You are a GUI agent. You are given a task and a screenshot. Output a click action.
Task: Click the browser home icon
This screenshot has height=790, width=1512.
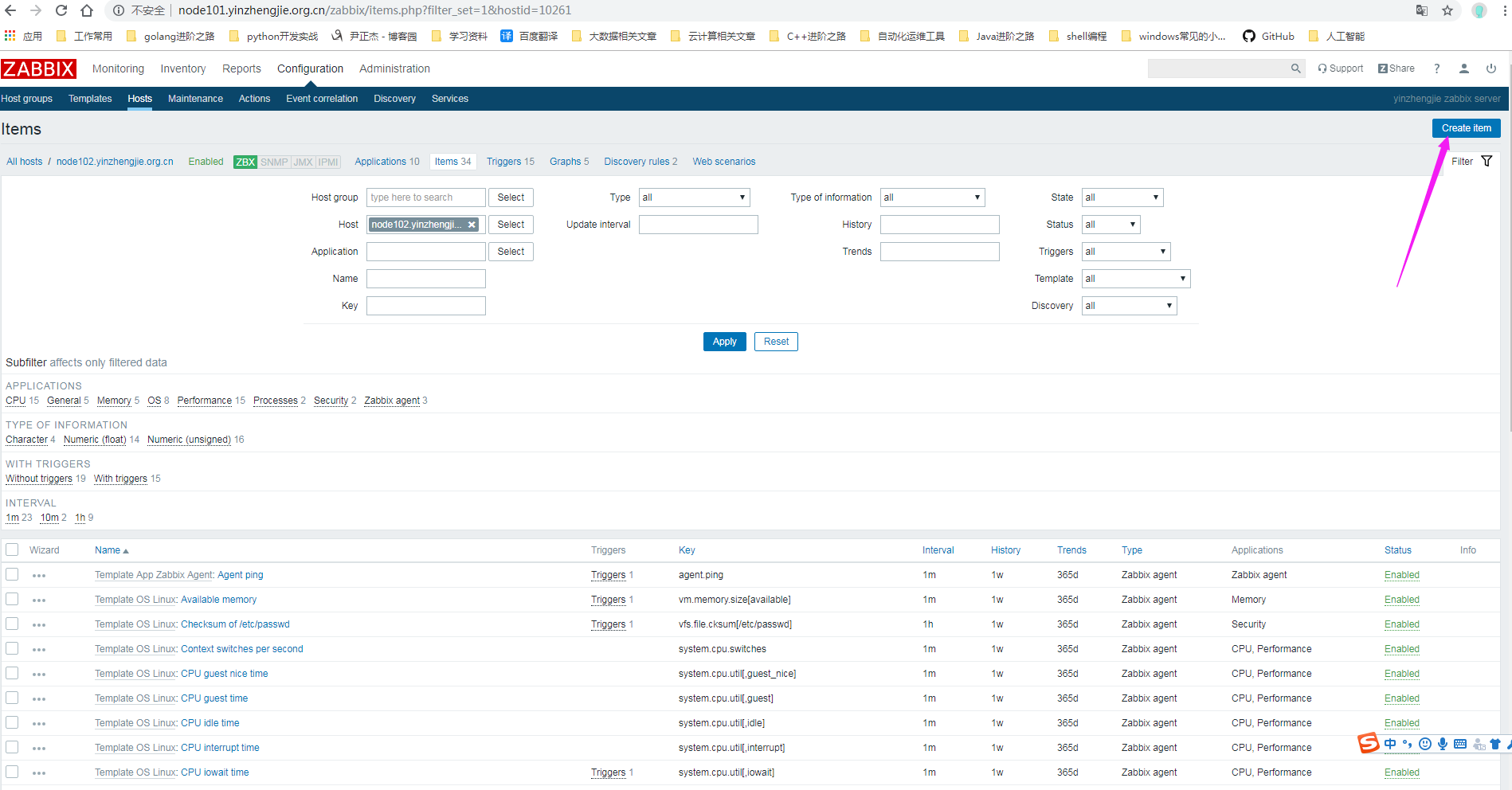coord(87,10)
